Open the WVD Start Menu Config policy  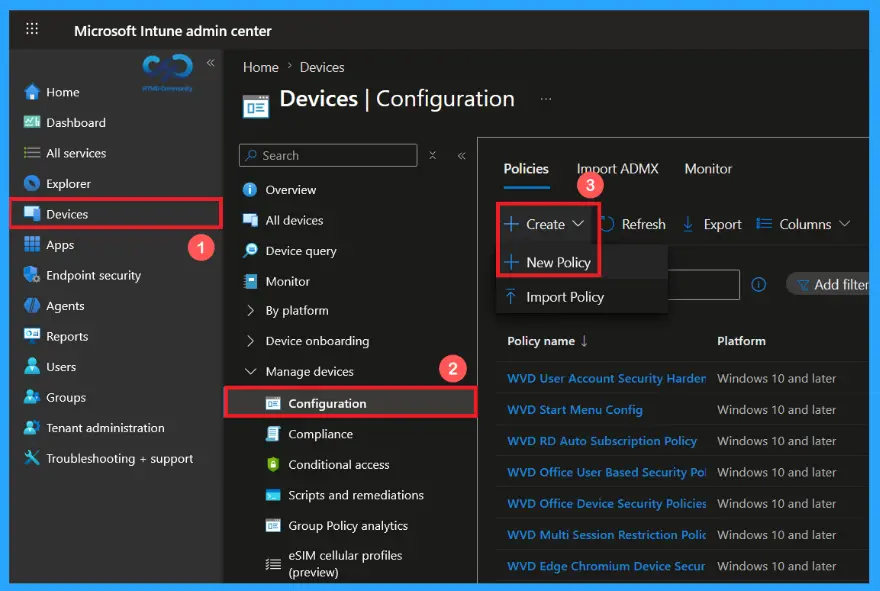coord(574,410)
